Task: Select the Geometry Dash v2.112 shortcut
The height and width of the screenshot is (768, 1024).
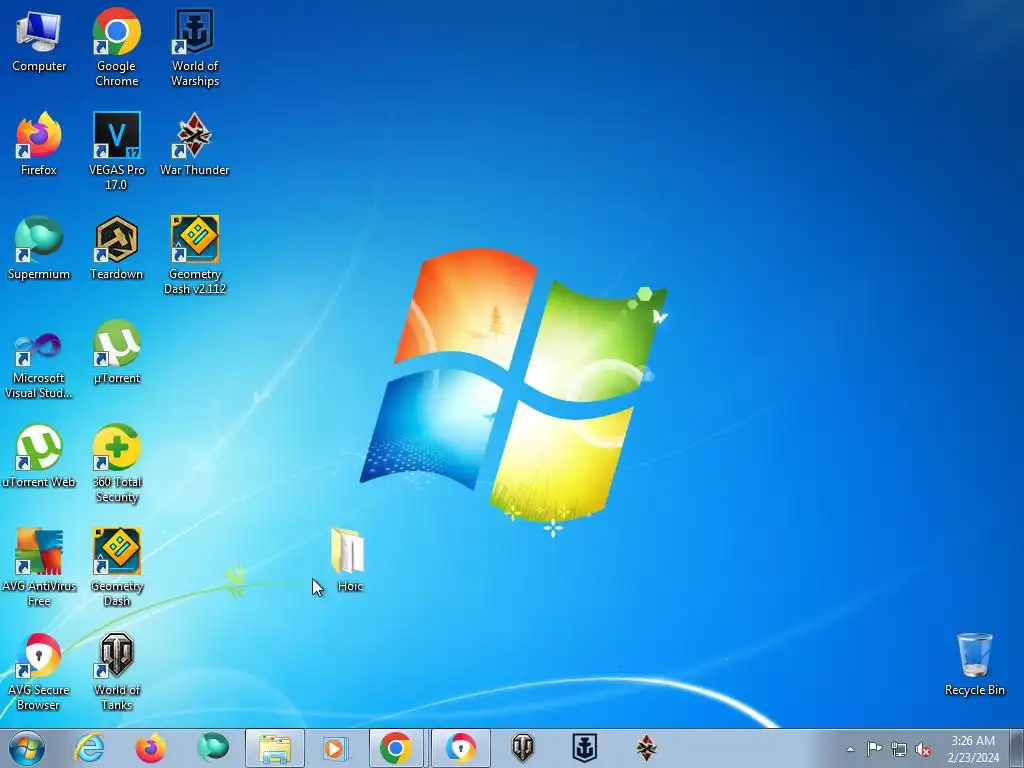Action: (195, 255)
